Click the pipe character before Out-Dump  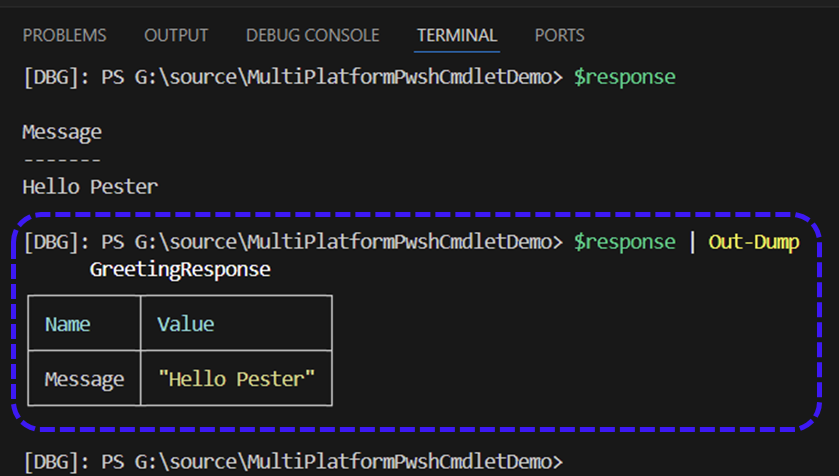click(x=692, y=242)
